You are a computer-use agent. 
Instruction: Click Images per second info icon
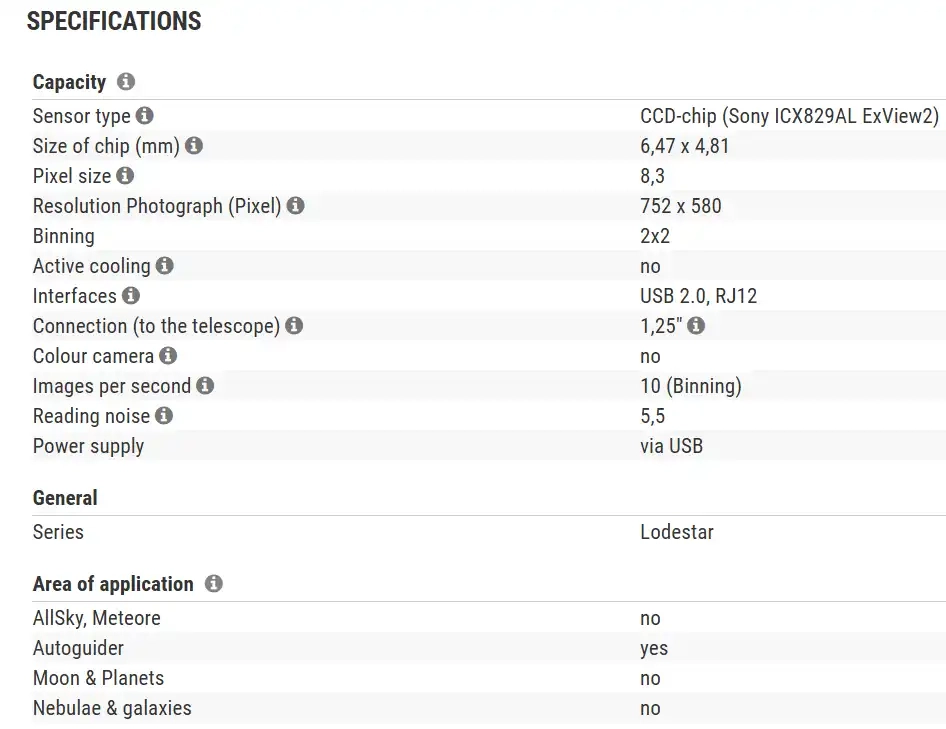205,386
